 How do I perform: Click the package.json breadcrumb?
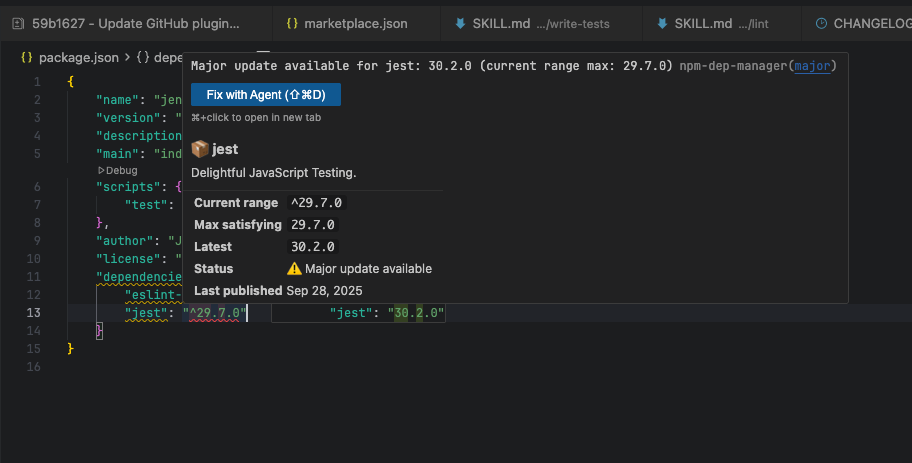79,58
